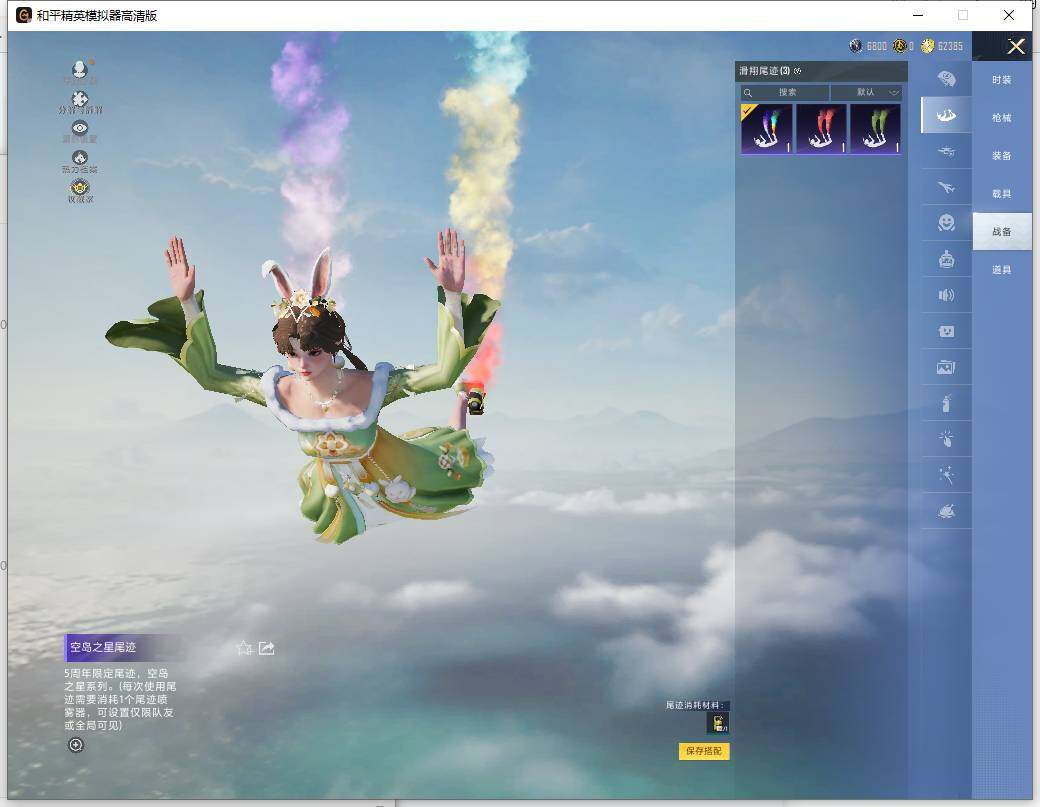Click the character portrait icon at top left

coord(80,68)
